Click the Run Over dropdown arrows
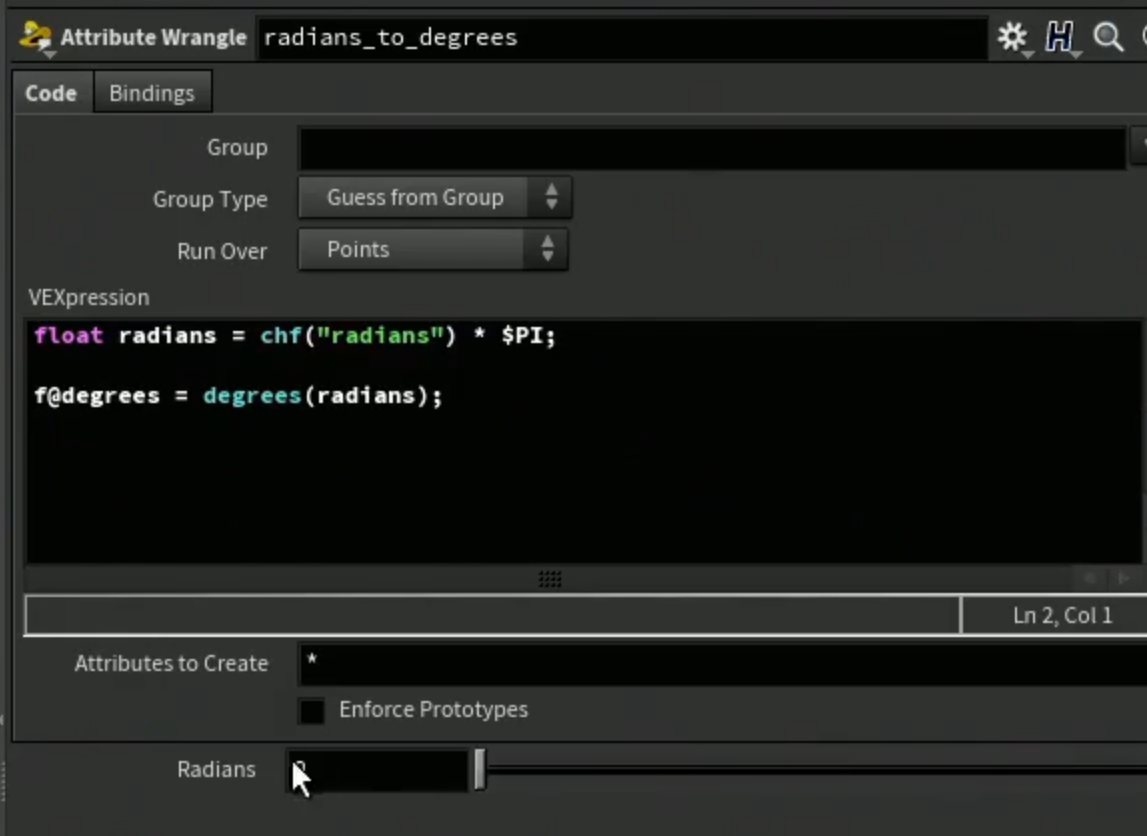Screen dimensions: 1147x836 pos(547,249)
